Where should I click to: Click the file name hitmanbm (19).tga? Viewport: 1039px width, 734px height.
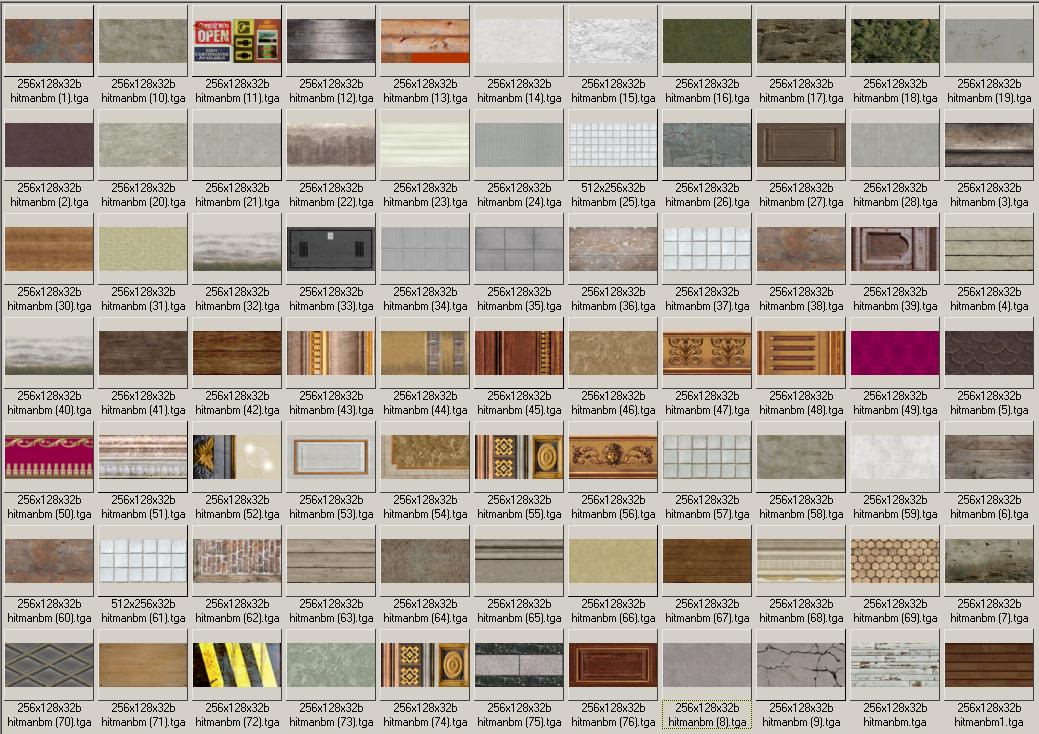[x=989, y=98]
